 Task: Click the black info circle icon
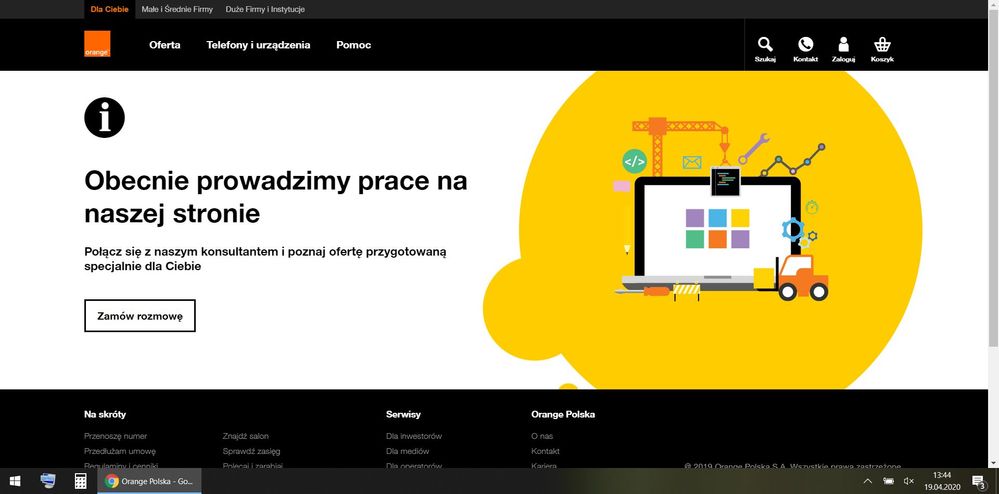(104, 117)
